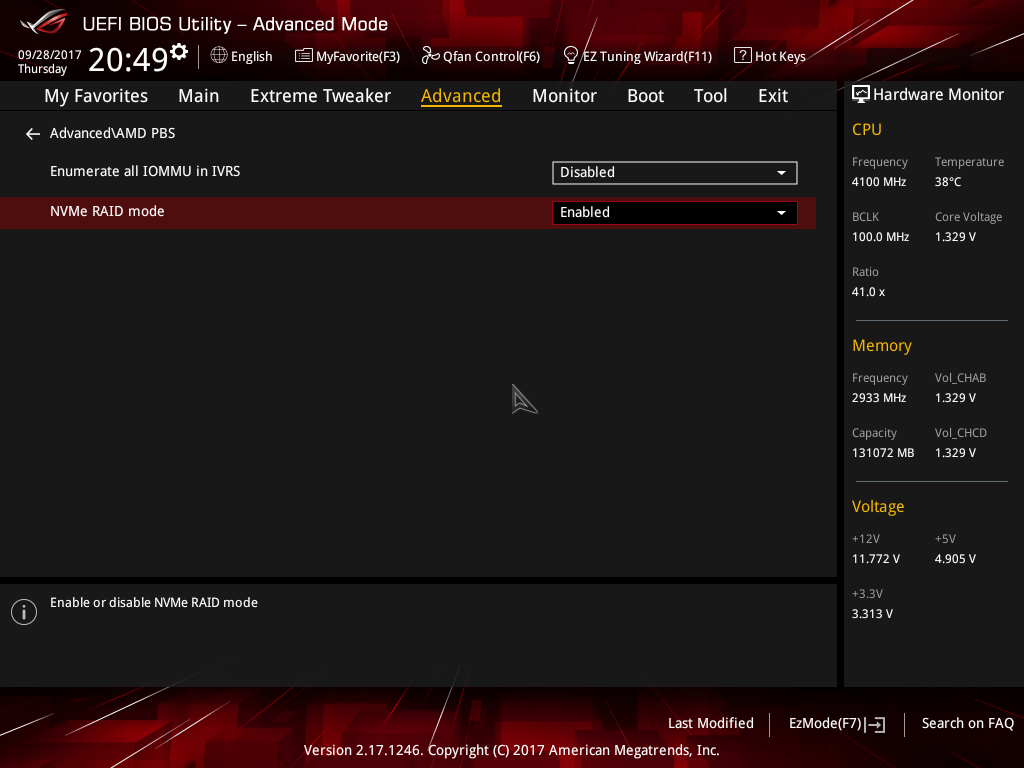
Task: Click the EzMode exit arrow icon
Action: (x=876, y=724)
